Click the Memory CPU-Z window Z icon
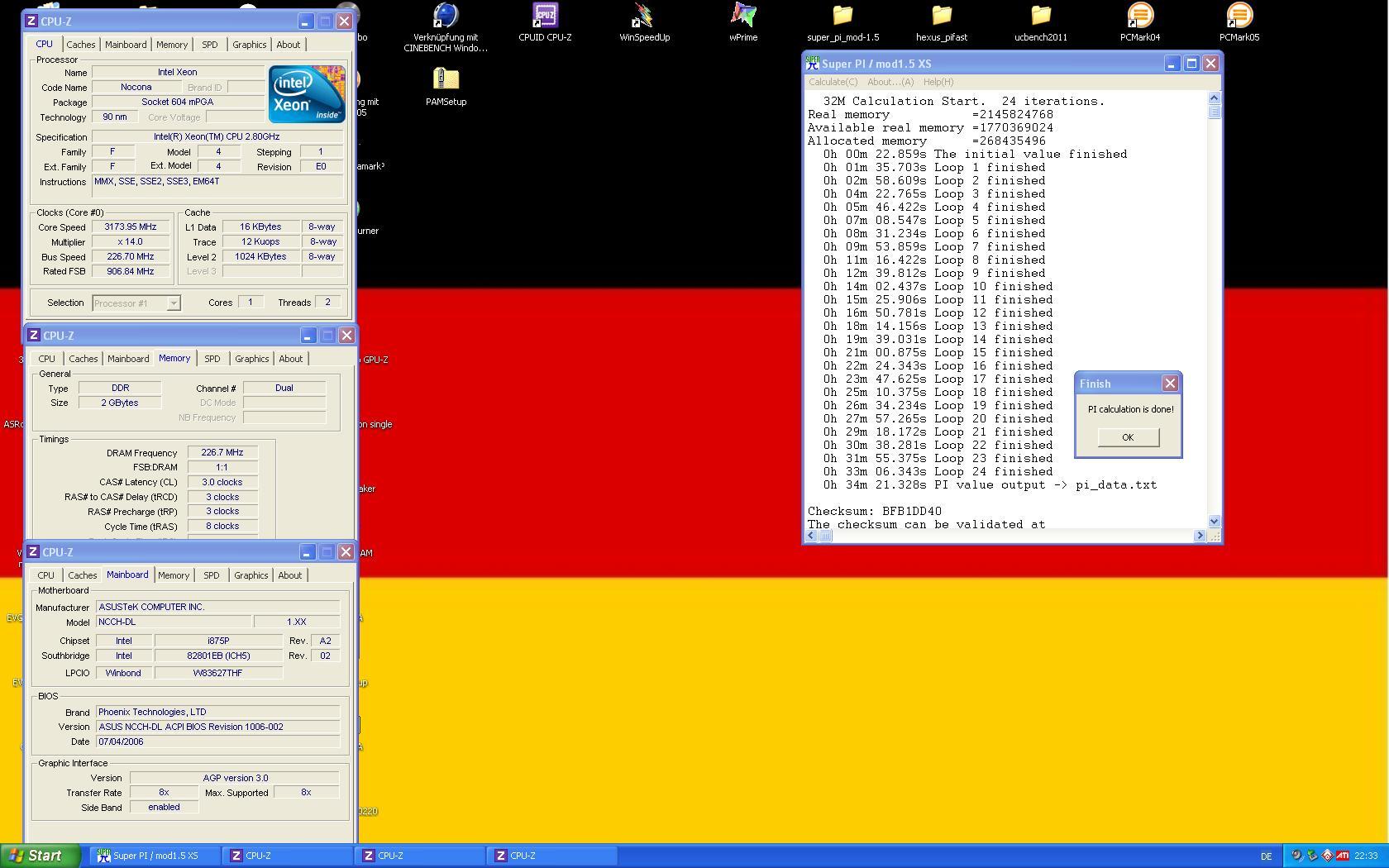Image resolution: width=1389 pixels, height=868 pixels. [x=34, y=336]
